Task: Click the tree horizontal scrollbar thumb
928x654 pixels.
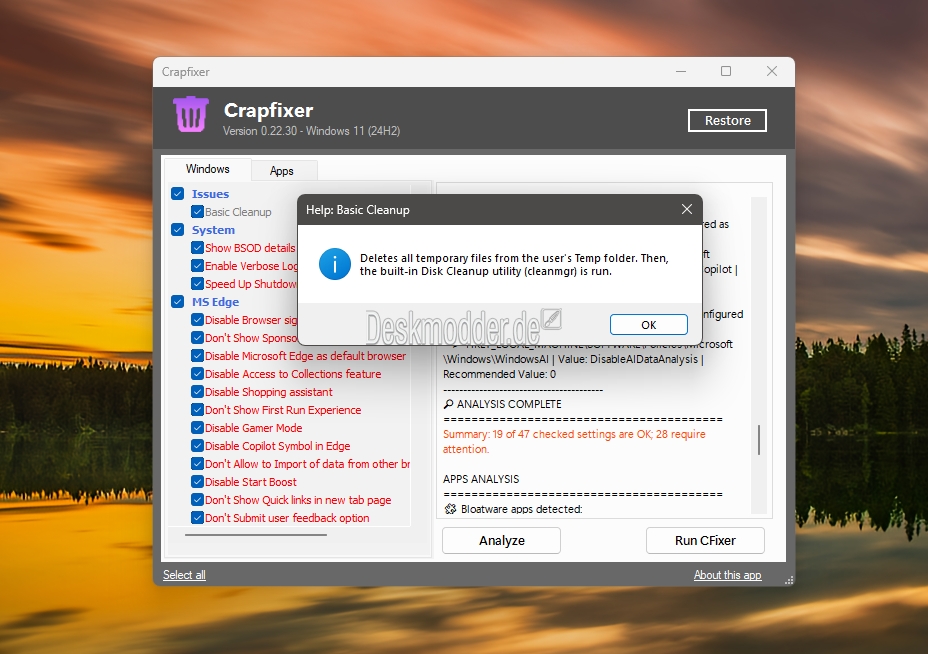Action: [256, 535]
